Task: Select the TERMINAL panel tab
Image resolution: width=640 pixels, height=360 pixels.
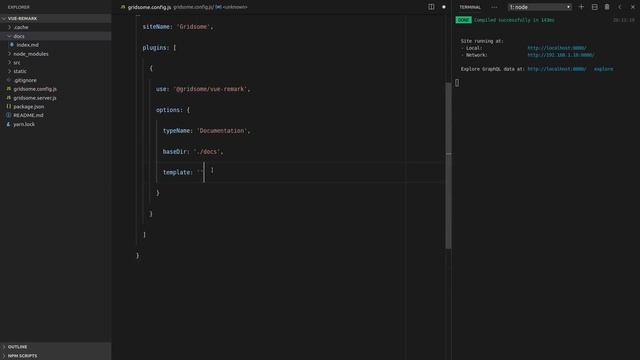Action: [x=470, y=7]
